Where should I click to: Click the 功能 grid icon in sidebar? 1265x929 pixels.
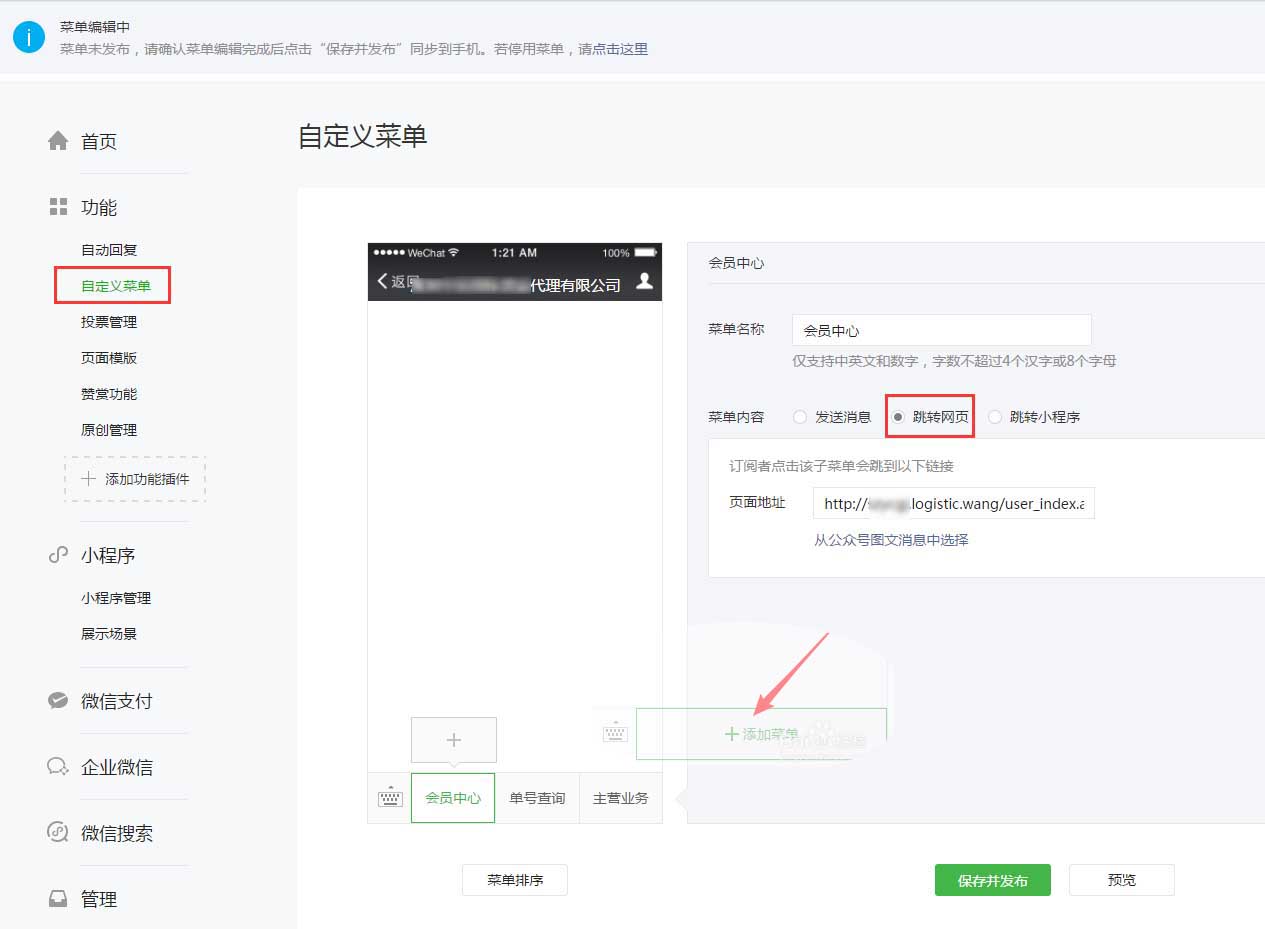click(x=58, y=207)
